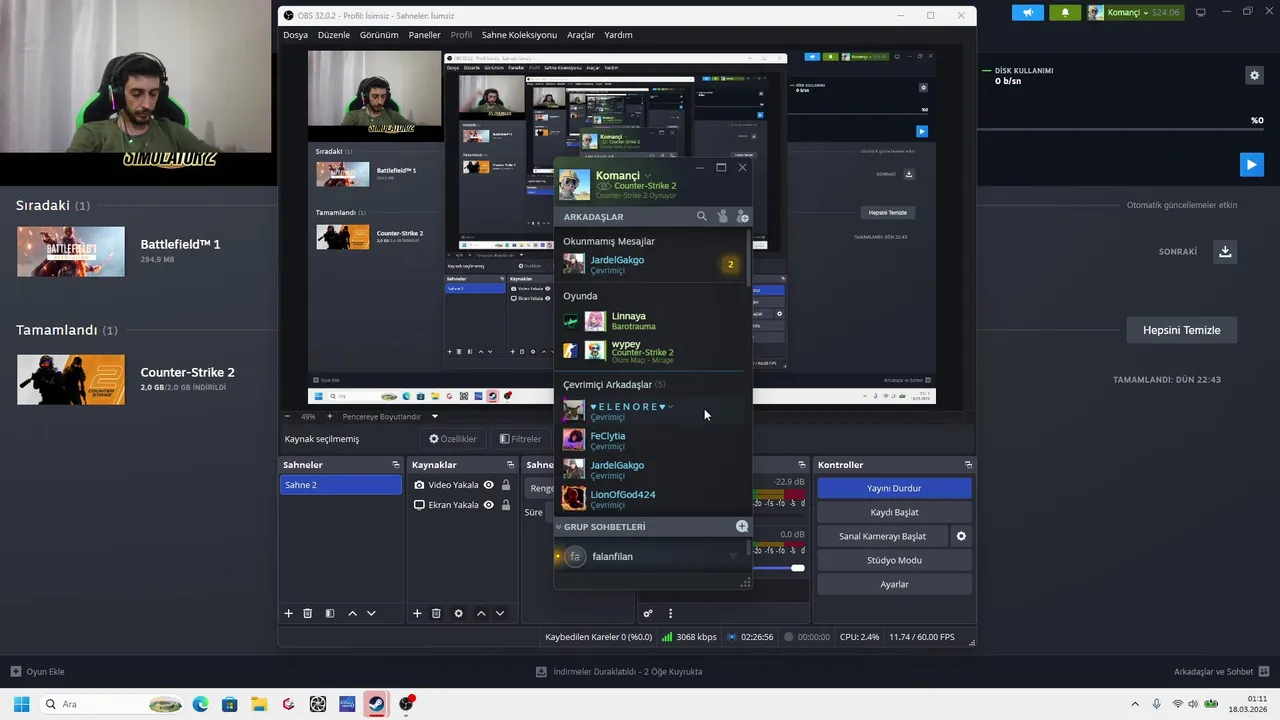
Task: Open the ELENORE friend options chevron
Action: tap(671, 407)
